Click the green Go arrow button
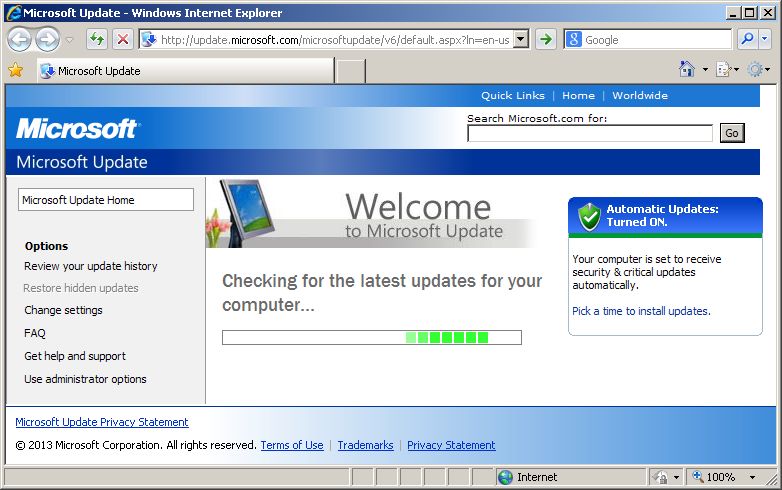This screenshot has width=782, height=490. 546,39
